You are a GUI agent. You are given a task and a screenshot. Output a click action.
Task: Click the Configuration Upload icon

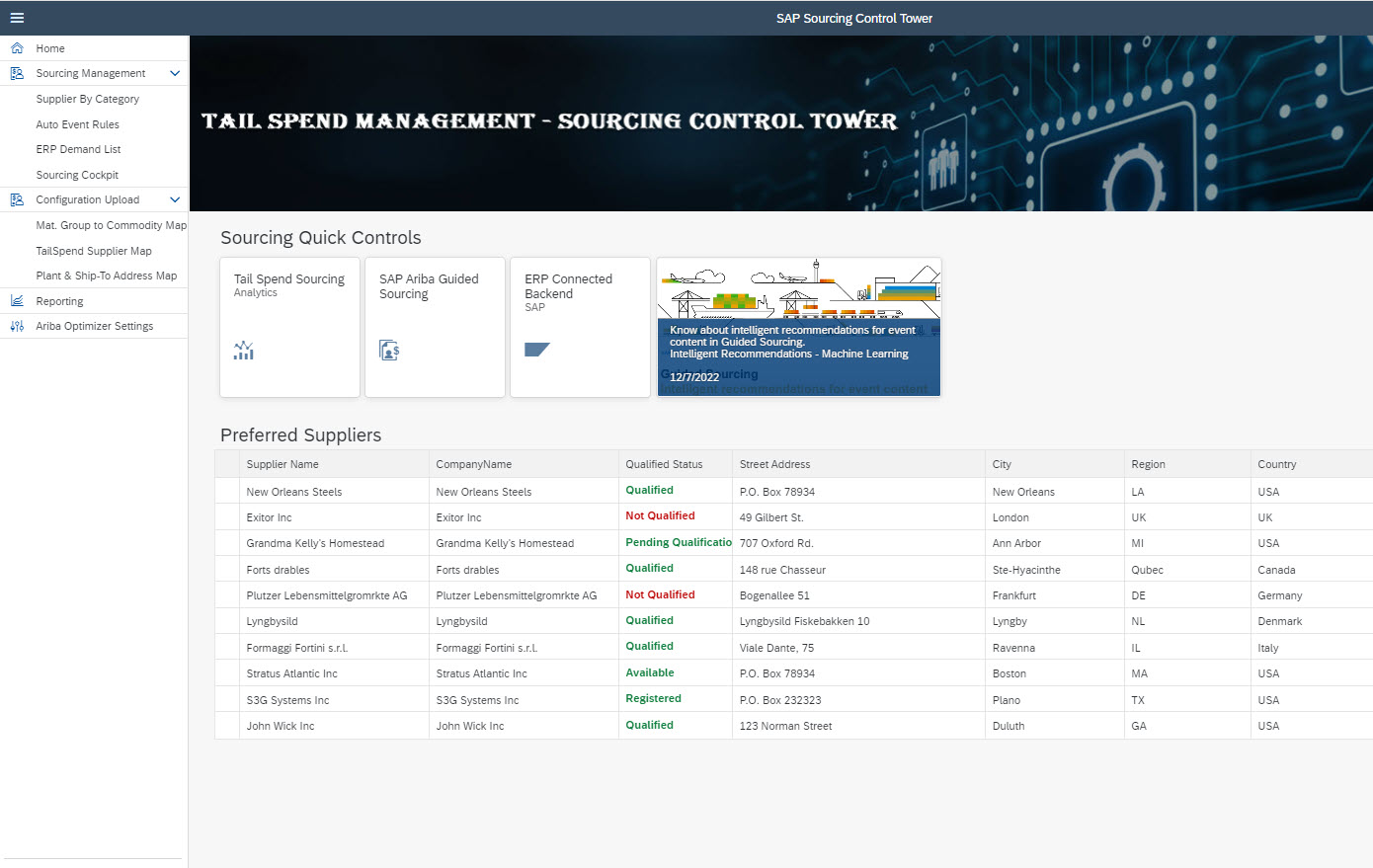[x=17, y=199]
